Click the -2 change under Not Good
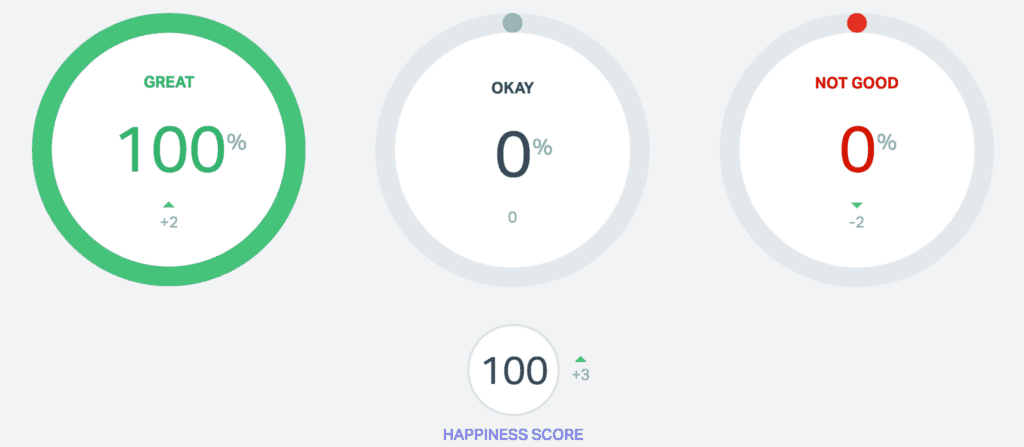This screenshot has width=1024, height=447. pyautogui.click(x=857, y=222)
